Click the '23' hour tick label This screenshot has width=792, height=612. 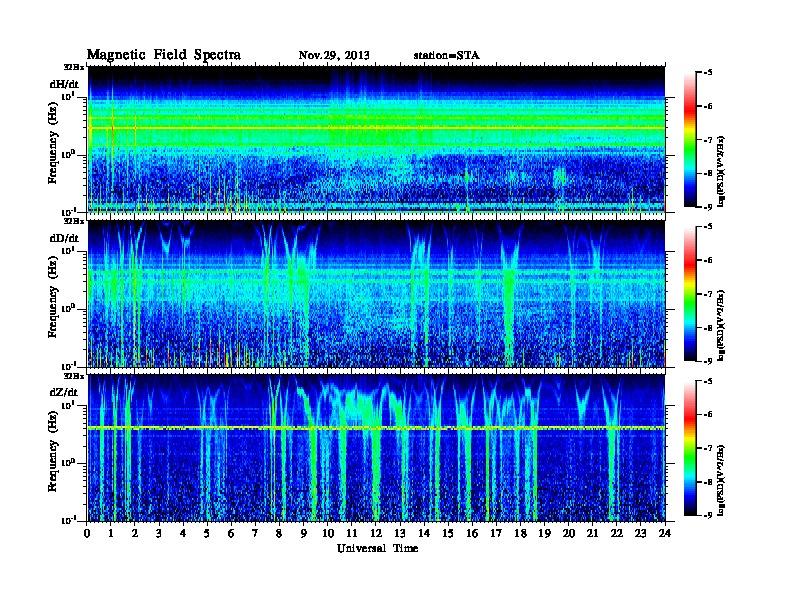(x=640, y=533)
